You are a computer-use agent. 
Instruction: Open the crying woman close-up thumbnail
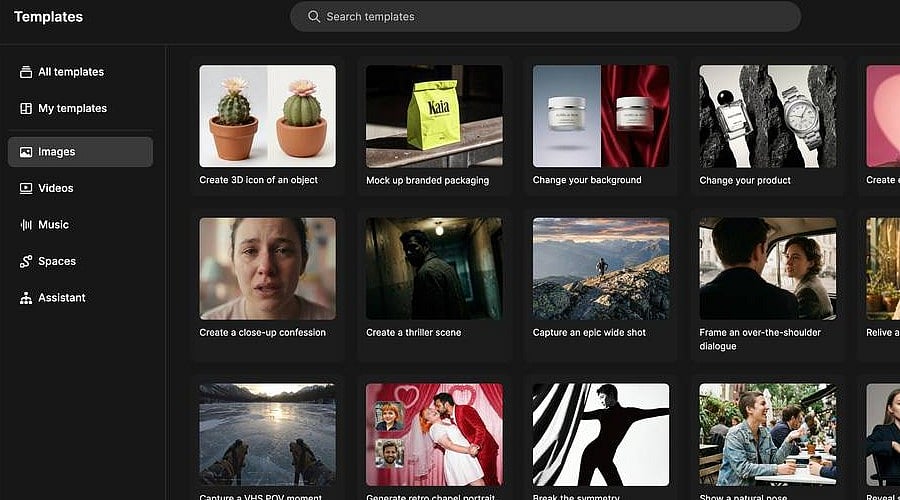point(267,268)
